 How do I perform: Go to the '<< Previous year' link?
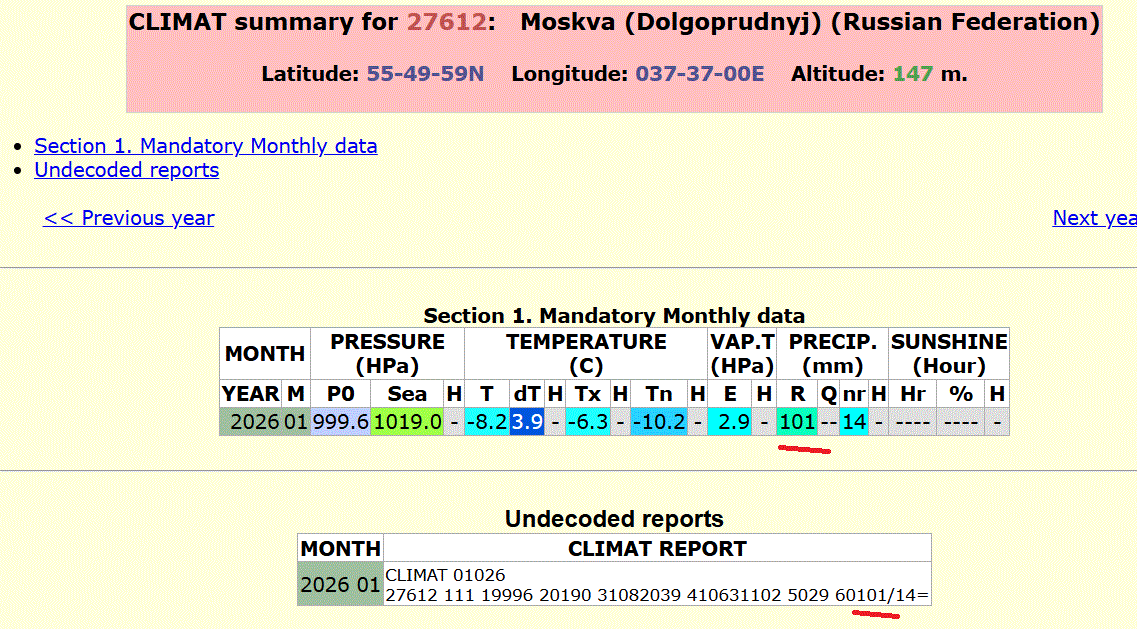(x=128, y=218)
